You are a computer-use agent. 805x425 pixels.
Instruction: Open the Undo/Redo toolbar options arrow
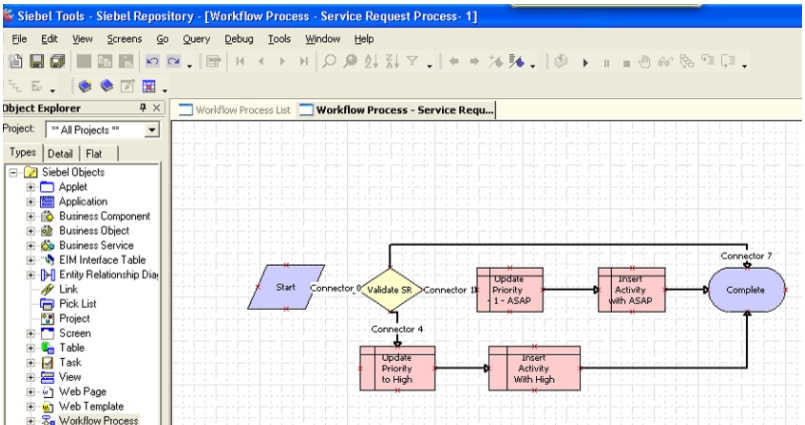pos(189,66)
